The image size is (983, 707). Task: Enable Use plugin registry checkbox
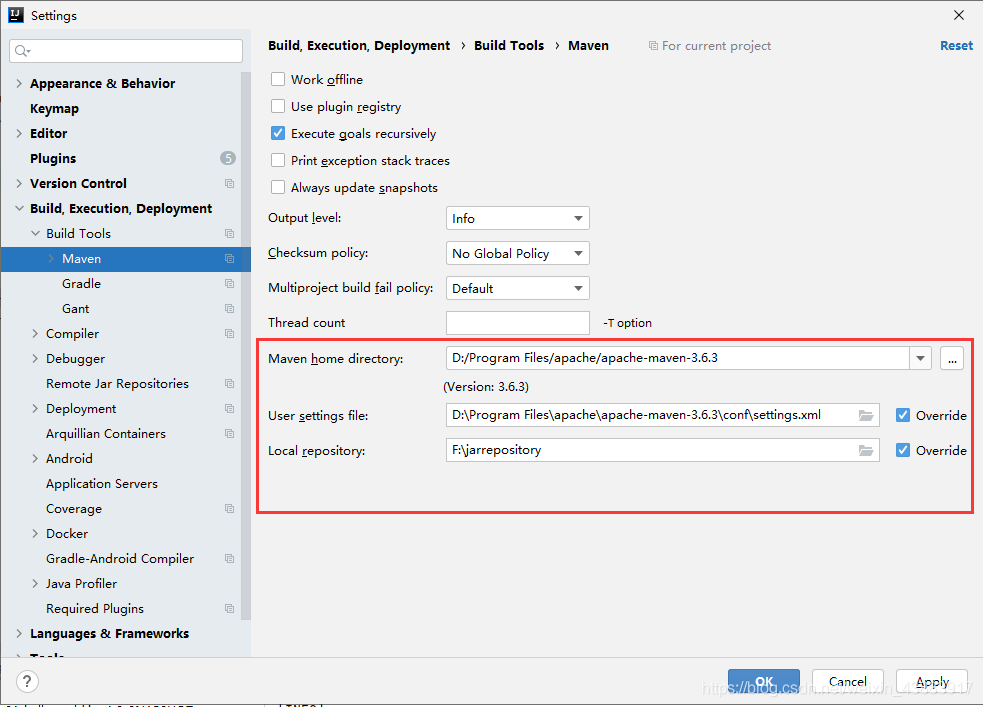[x=278, y=107]
